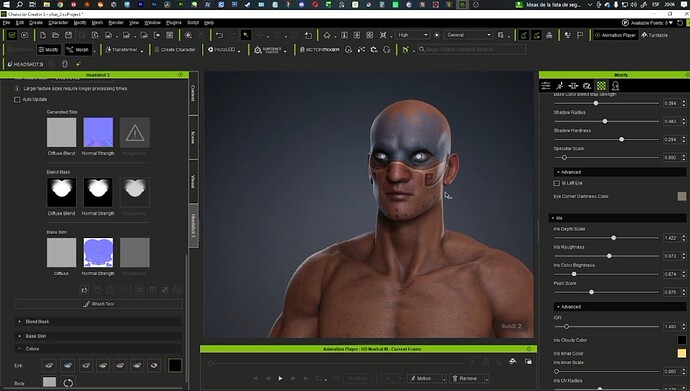690x391 pixels.
Task: Switch to the Scene side tab
Action: tap(193, 138)
